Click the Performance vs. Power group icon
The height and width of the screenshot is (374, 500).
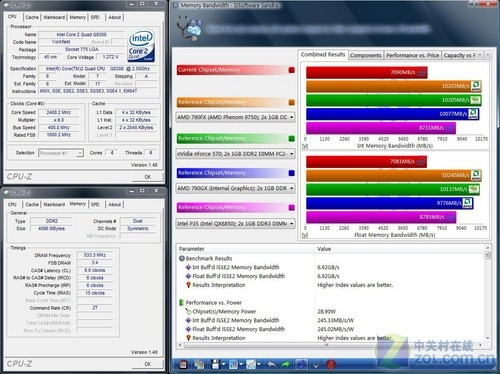click(182, 302)
